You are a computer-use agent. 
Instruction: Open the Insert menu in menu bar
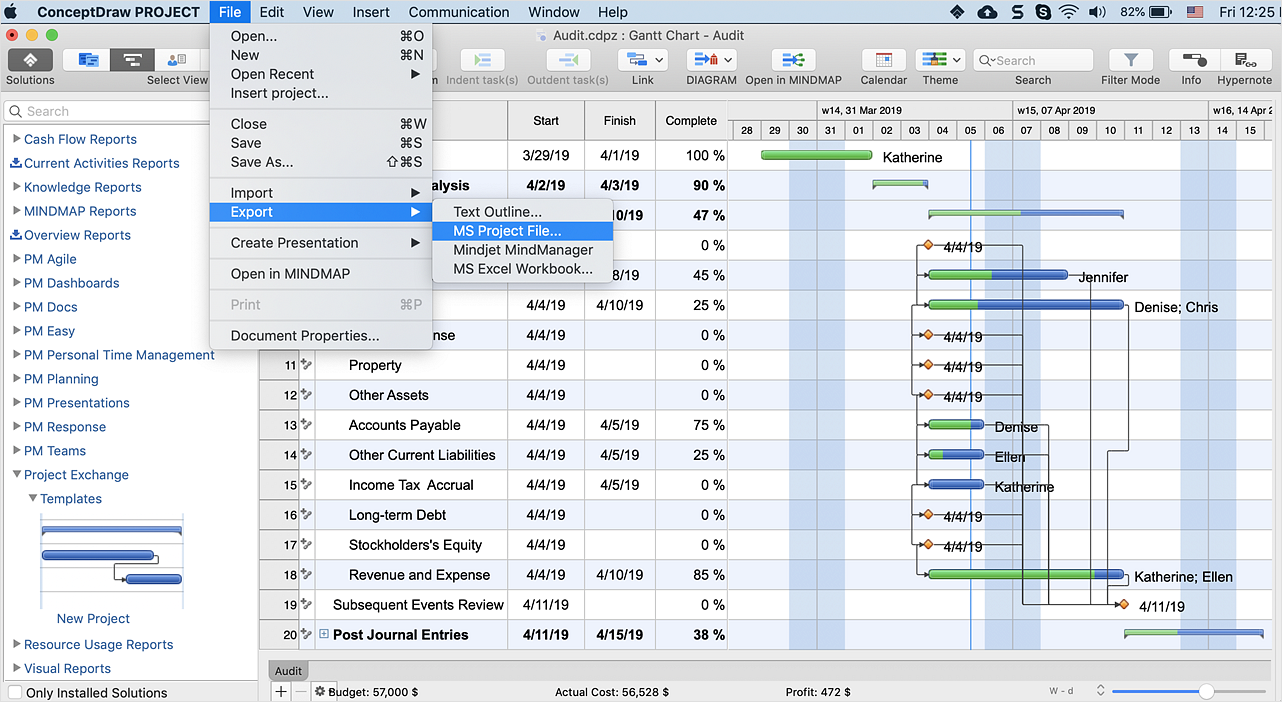click(x=371, y=12)
